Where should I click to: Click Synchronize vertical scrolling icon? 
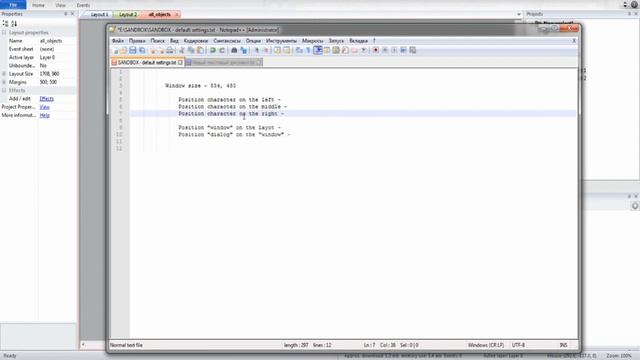278,50
